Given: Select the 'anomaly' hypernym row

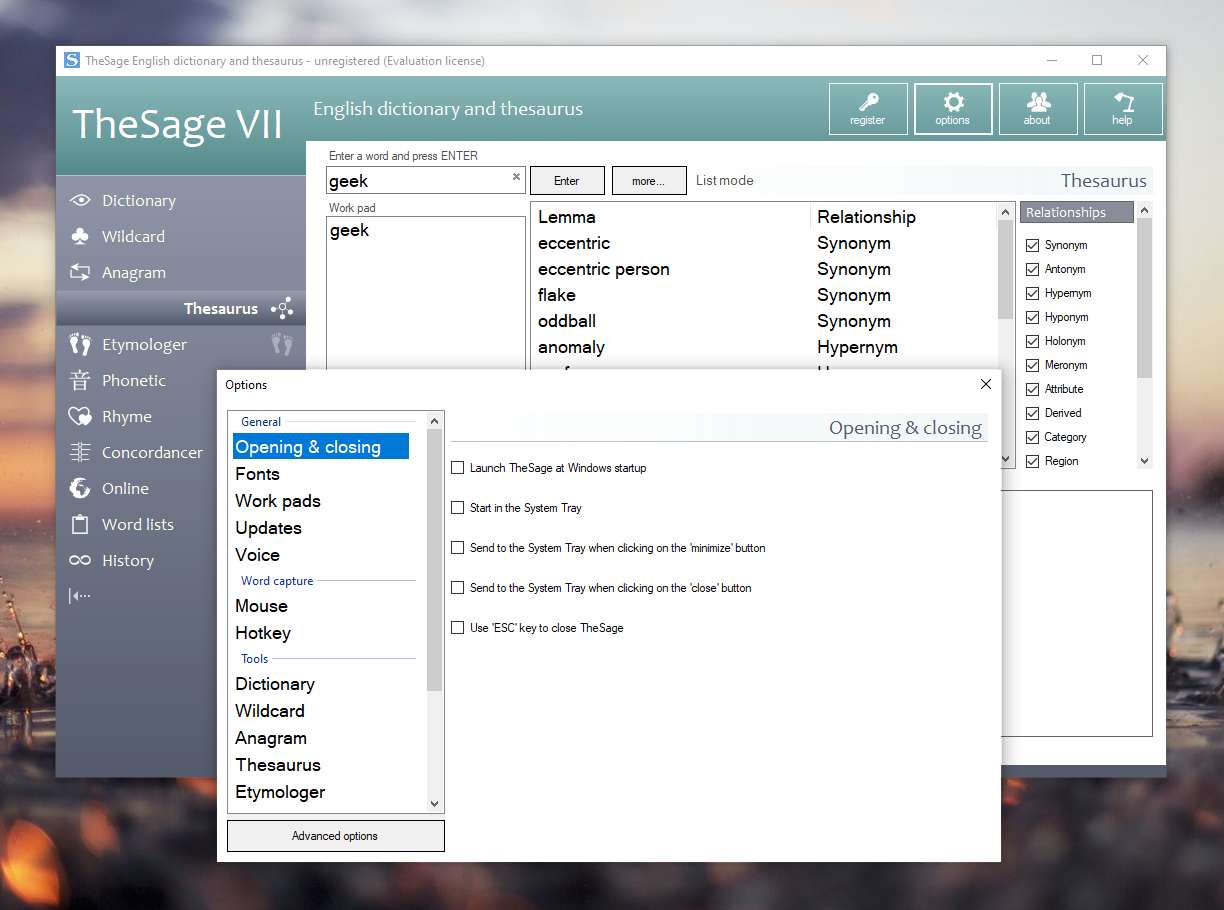Looking at the screenshot, I should pos(764,347).
